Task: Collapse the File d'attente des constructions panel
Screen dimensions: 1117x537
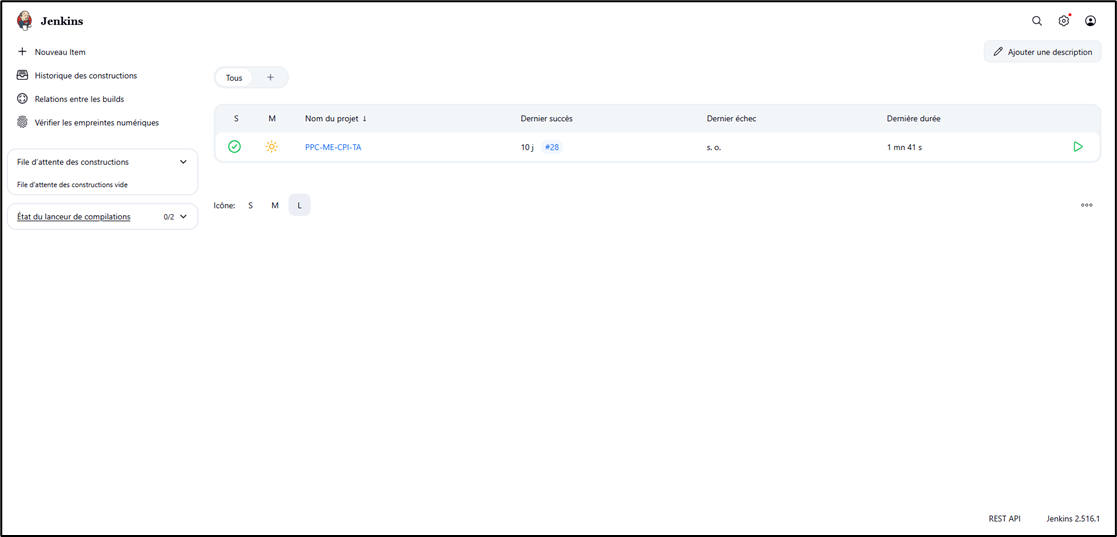Action: click(183, 162)
